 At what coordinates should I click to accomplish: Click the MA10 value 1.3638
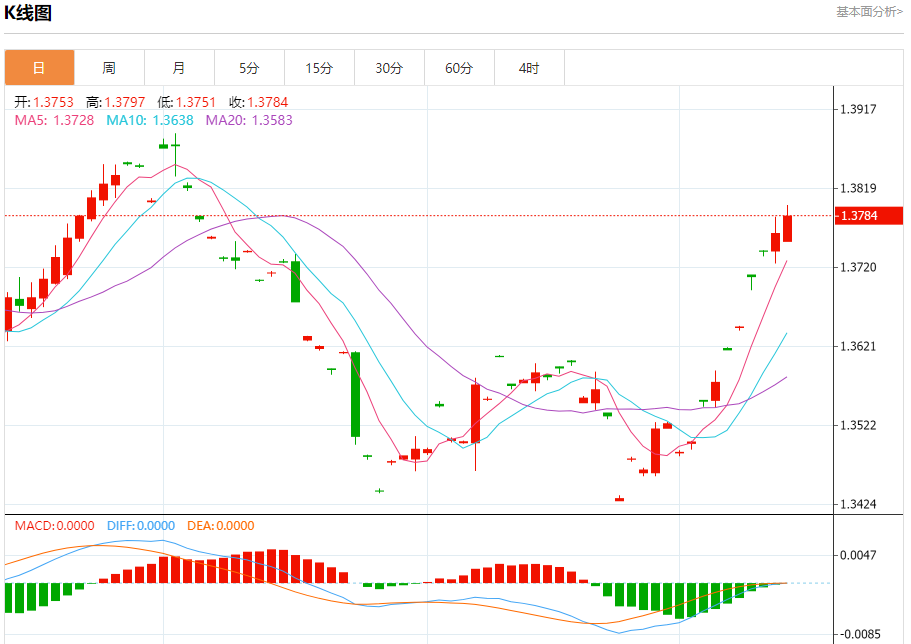coord(173,120)
